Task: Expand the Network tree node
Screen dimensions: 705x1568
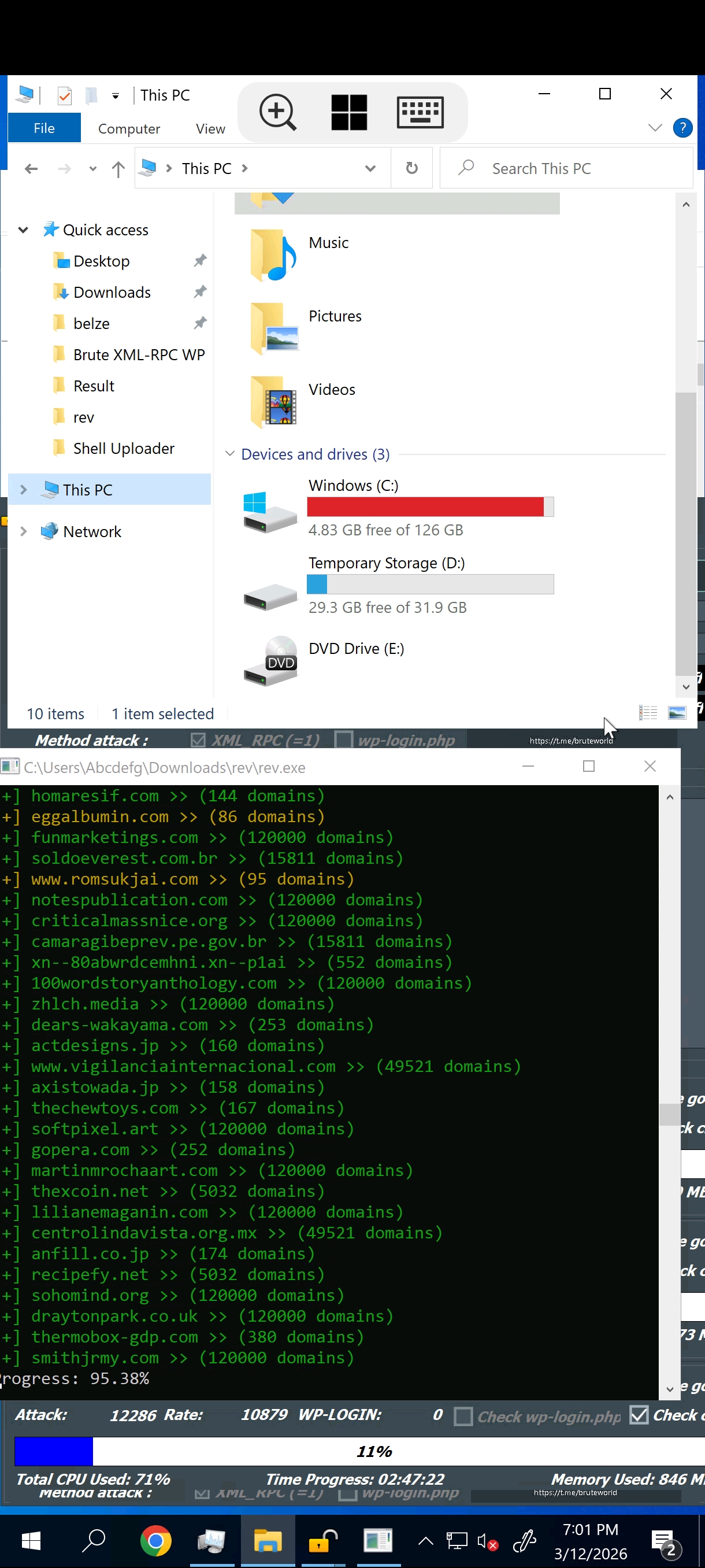Action: pos(23,531)
